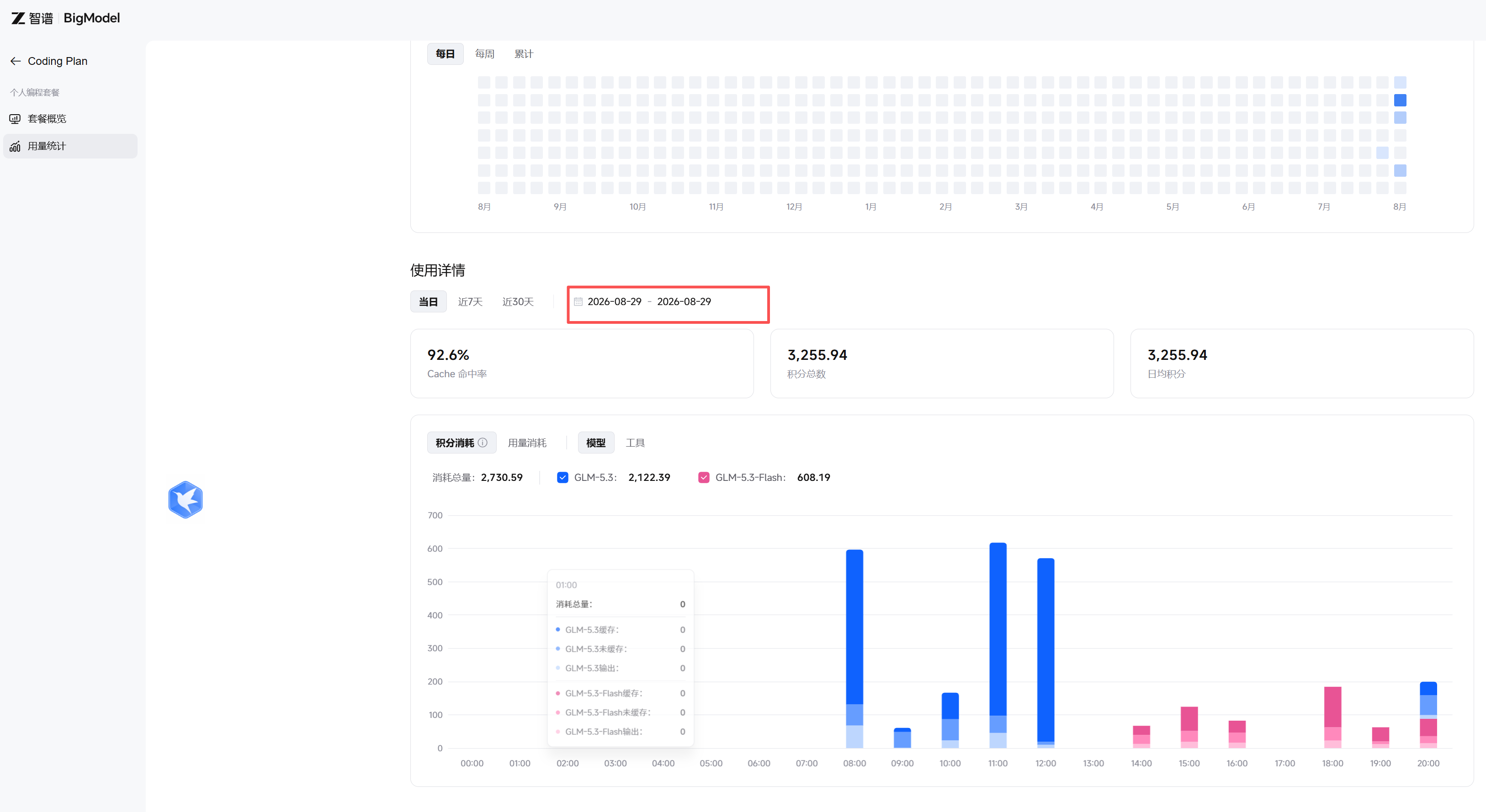Select the 用量统计 chart icon
1486x812 pixels.
click(15, 147)
